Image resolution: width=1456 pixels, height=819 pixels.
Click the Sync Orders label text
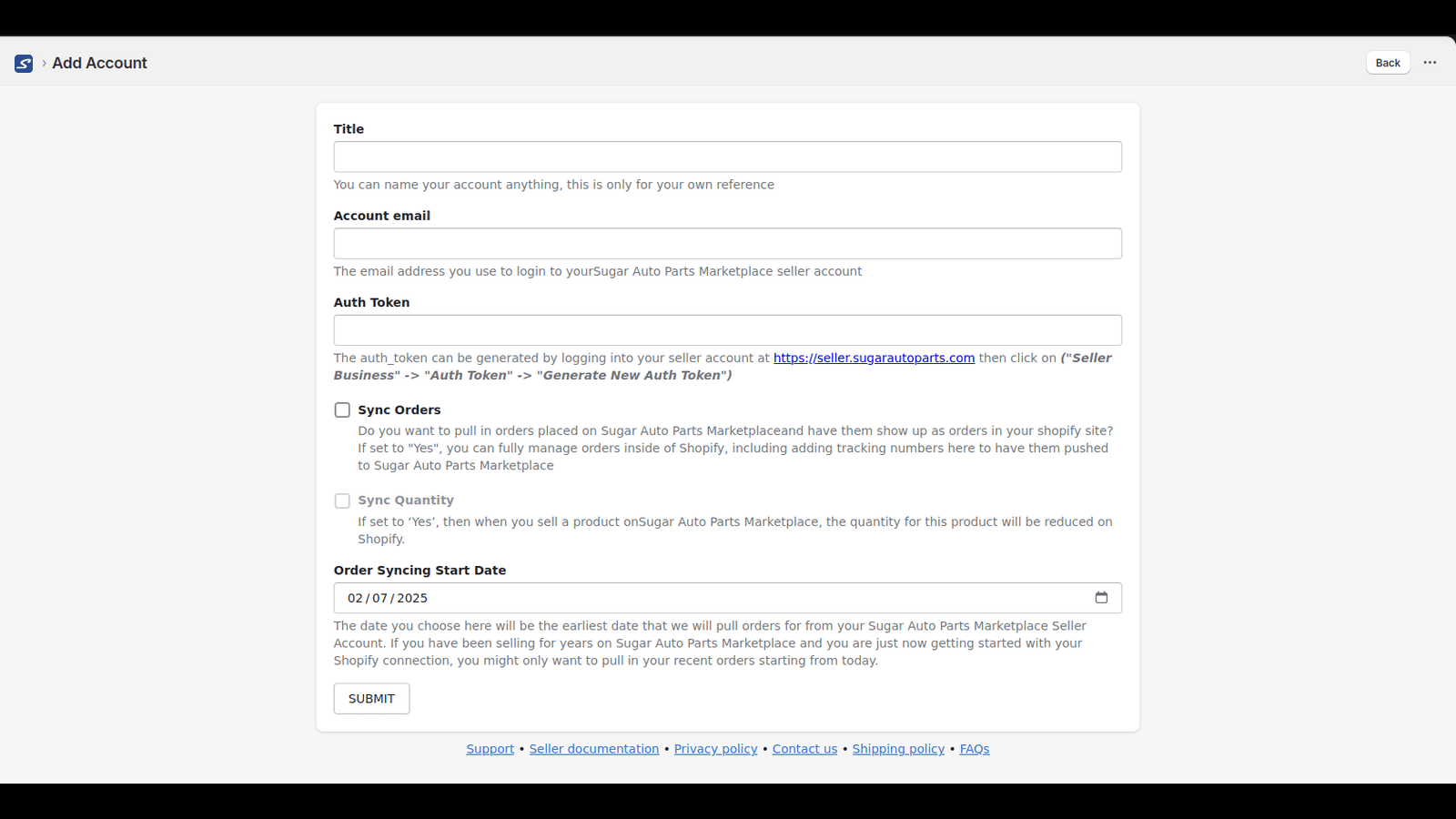[x=399, y=410]
